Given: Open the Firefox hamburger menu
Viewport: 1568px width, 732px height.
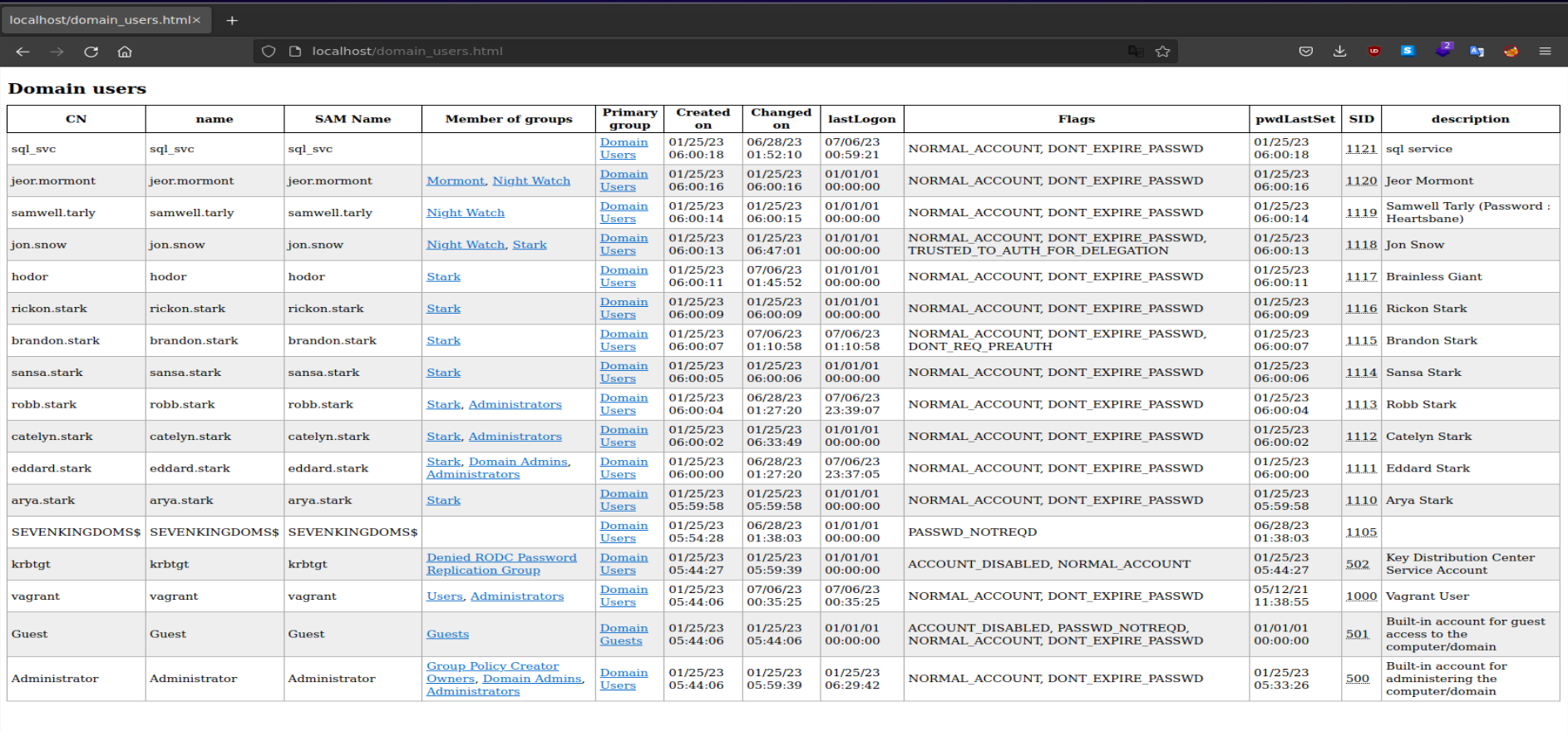Looking at the screenshot, I should point(1545,52).
